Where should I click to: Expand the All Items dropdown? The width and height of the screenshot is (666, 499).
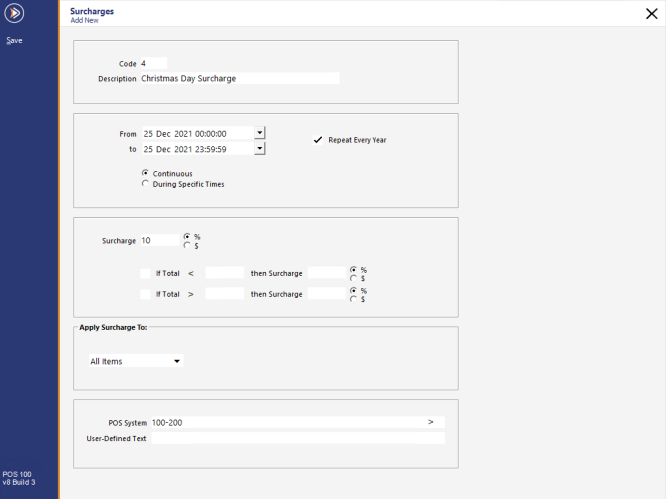coord(177,361)
